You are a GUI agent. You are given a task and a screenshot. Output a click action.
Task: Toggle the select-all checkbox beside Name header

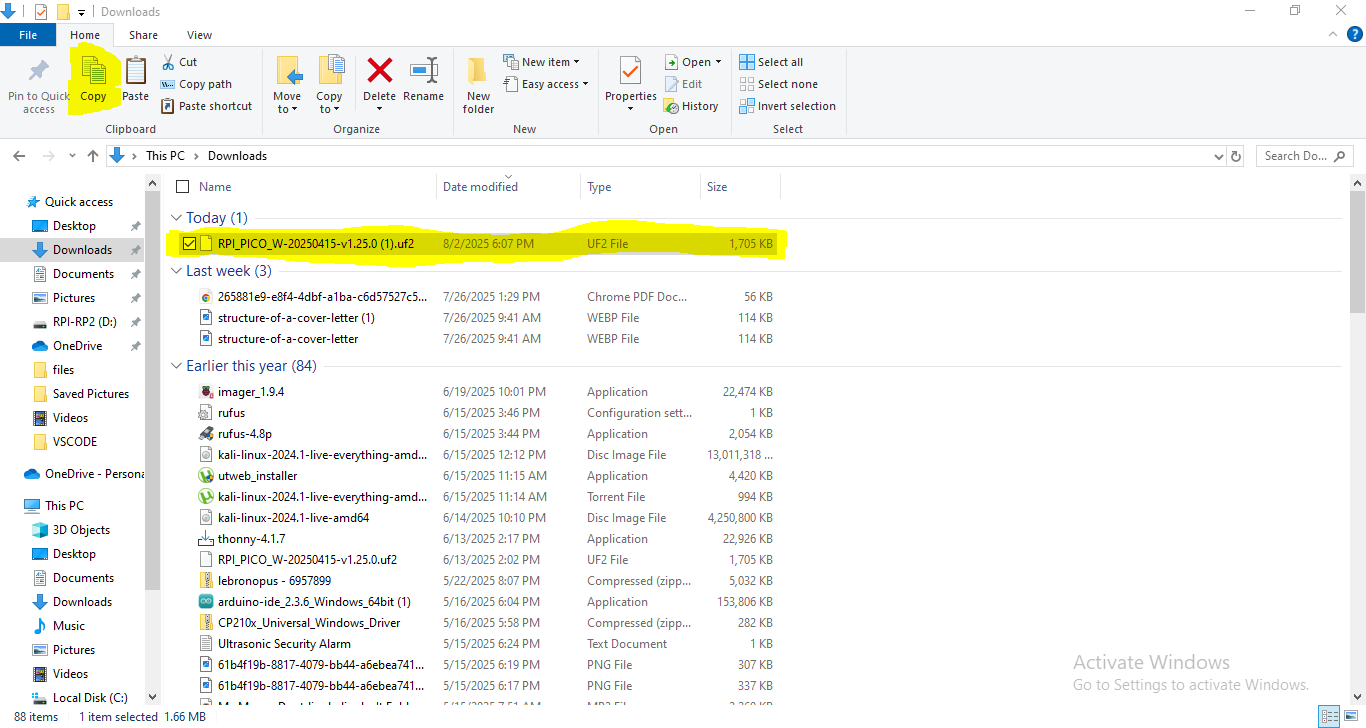(182, 186)
